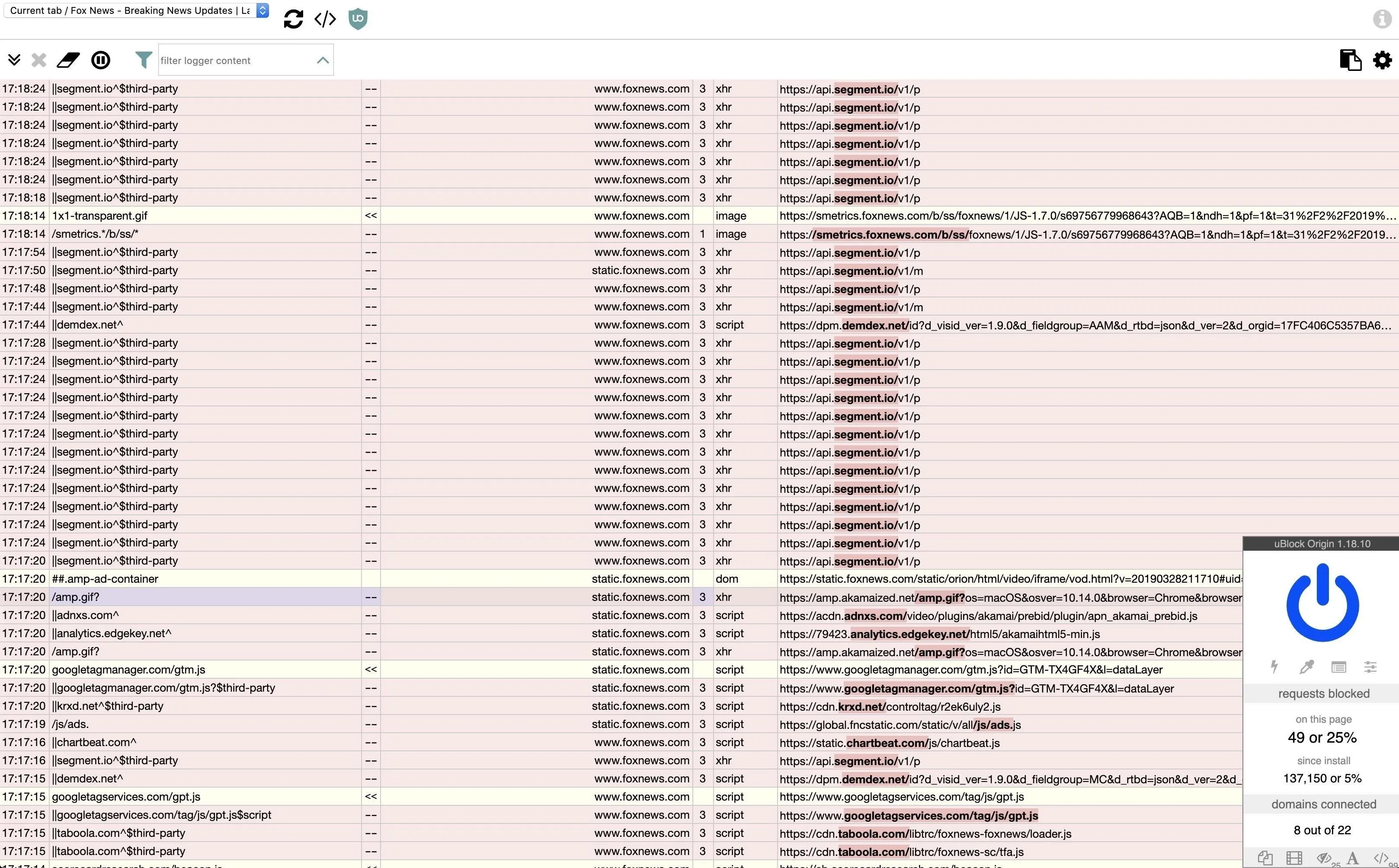Activate element picker eyedropper icon

[1306, 667]
